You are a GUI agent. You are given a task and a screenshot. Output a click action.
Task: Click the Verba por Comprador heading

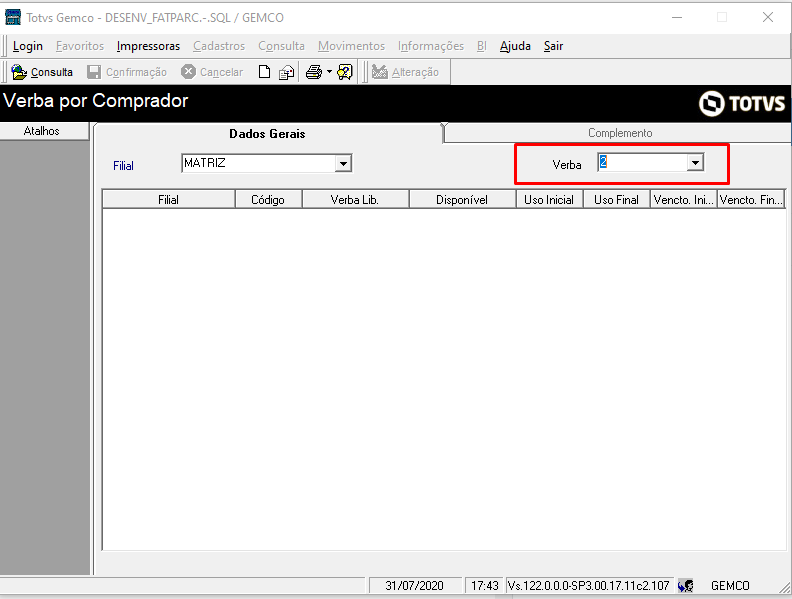(x=96, y=101)
